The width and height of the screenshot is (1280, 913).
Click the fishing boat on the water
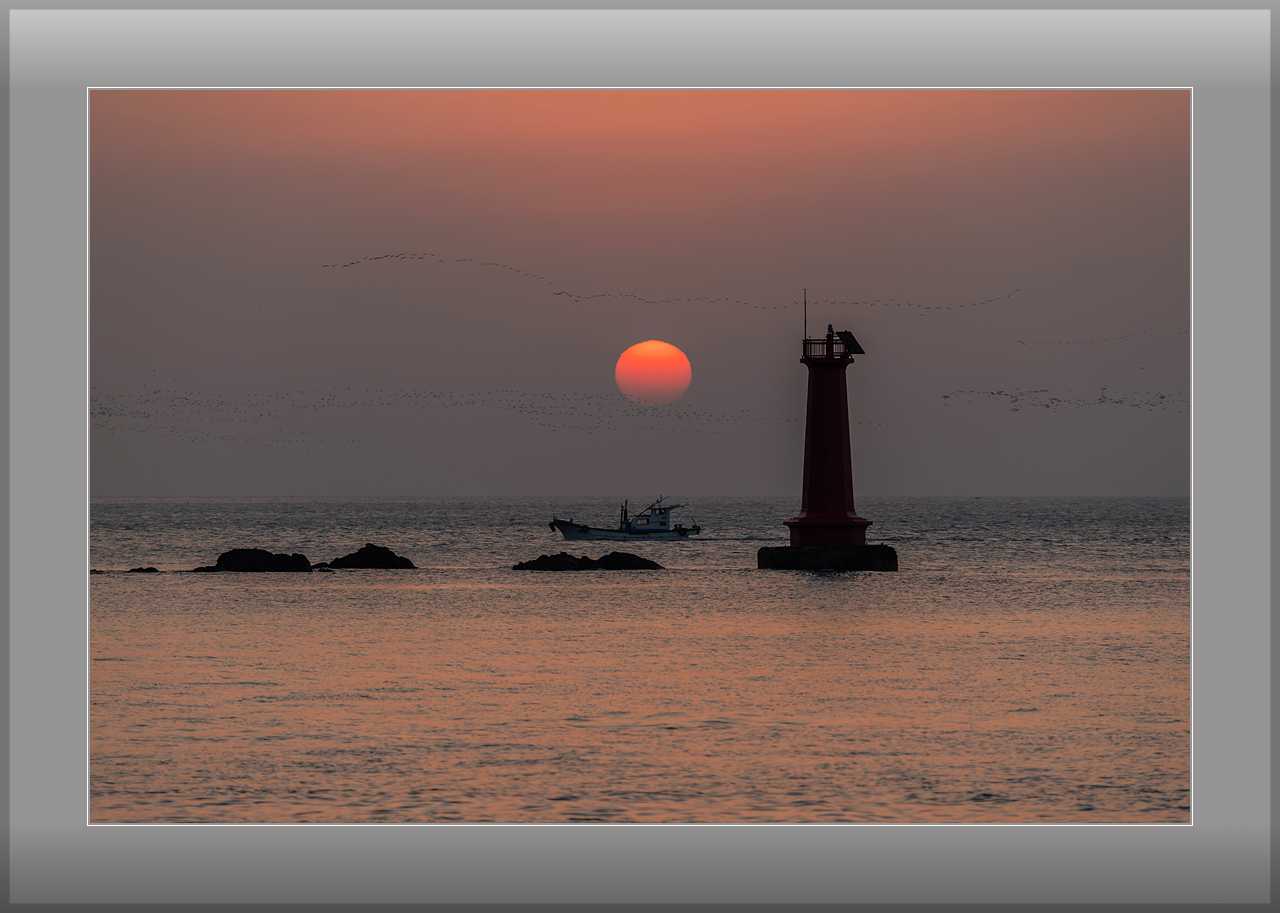coord(625,521)
